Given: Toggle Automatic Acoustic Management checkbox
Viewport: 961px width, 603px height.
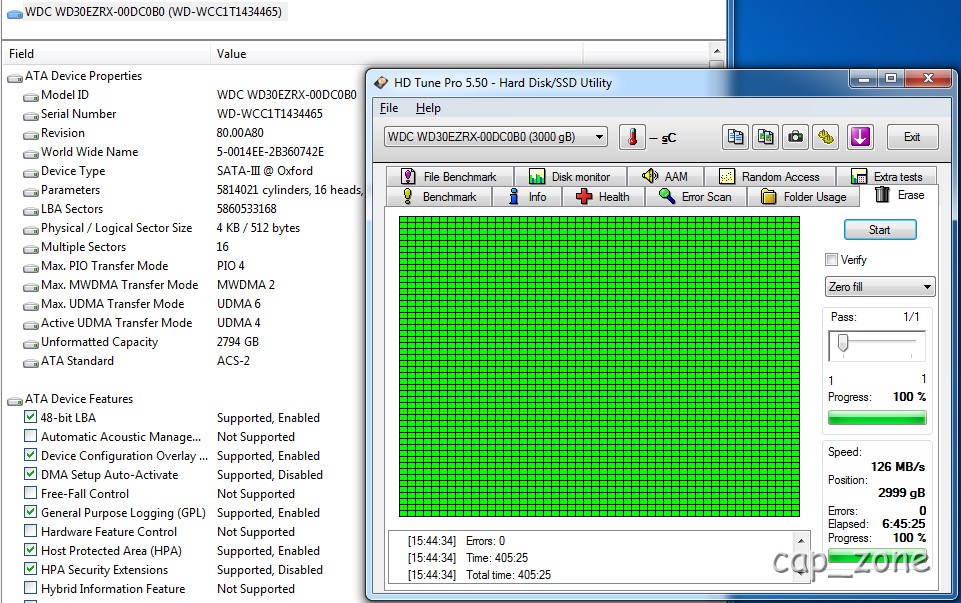Looking at the screenshot, I should point(30,436).
